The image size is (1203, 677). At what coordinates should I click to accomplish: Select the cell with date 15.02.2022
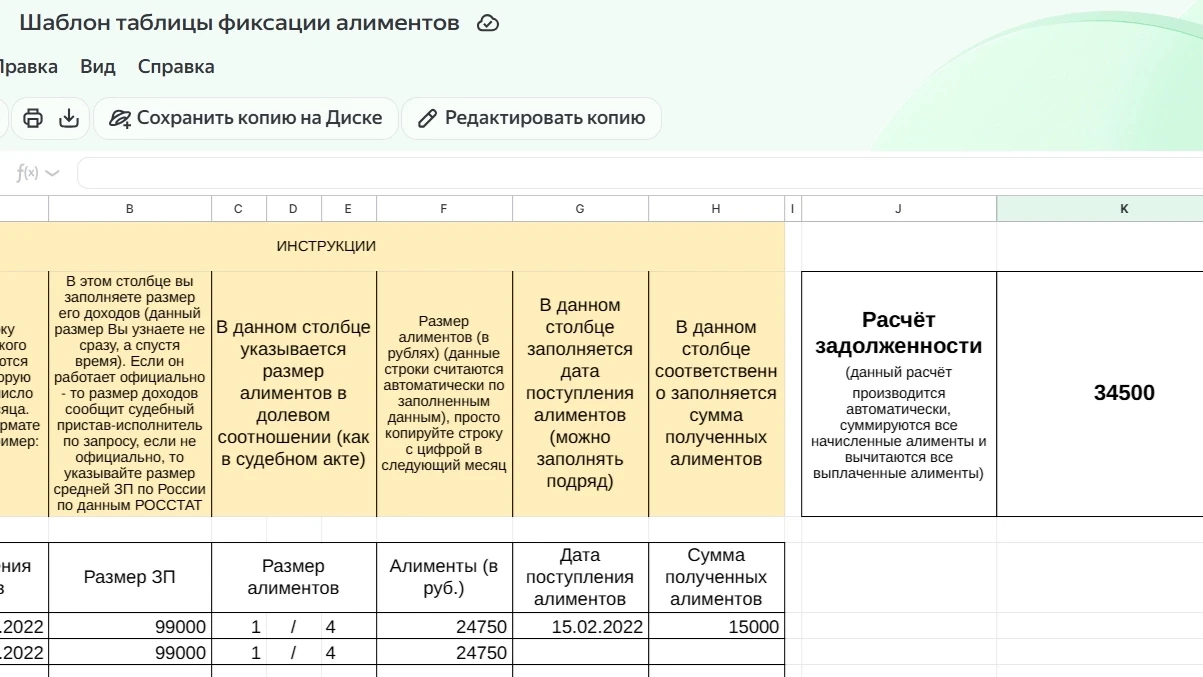[x=581, y=627]
